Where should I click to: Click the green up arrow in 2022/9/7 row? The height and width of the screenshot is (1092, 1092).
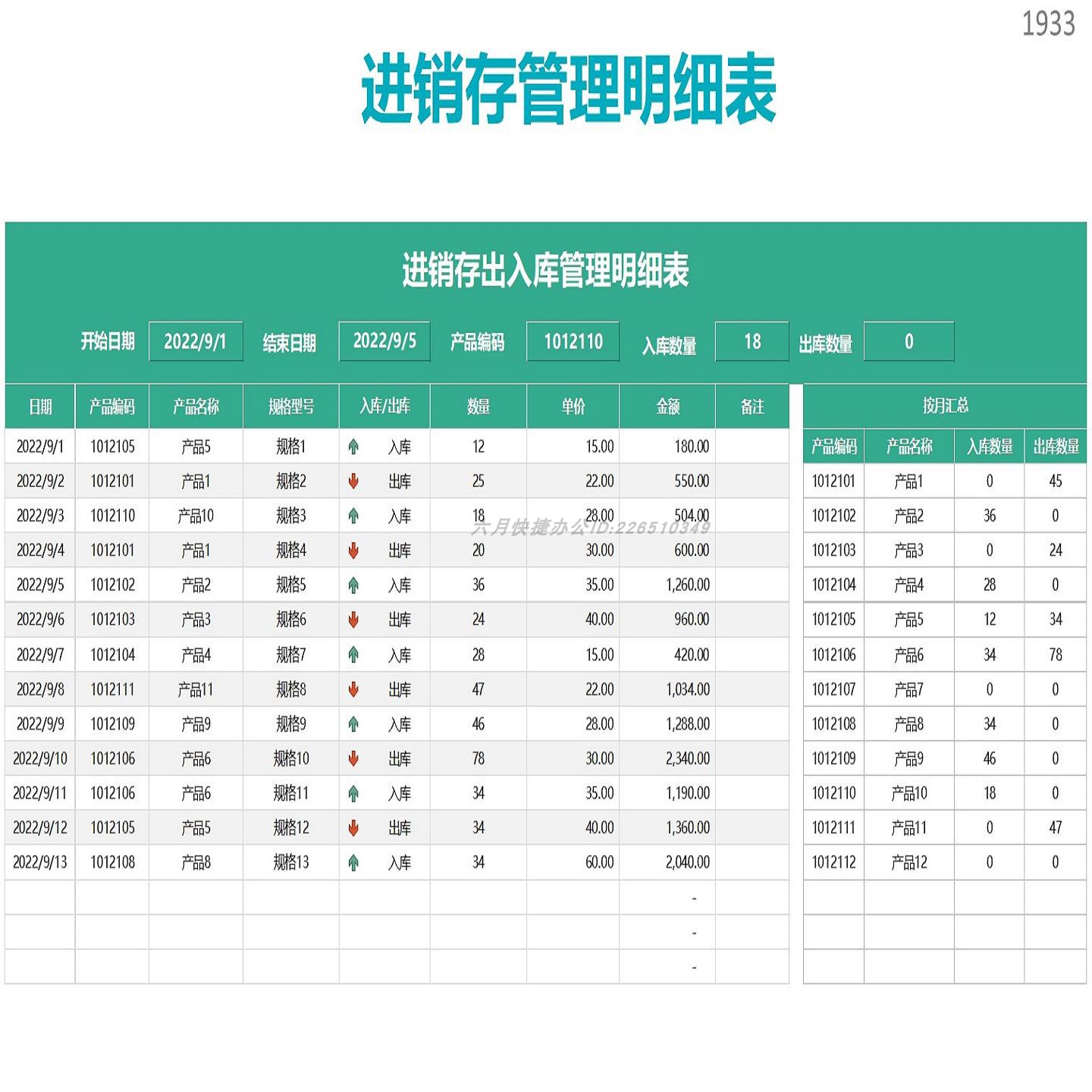point(353,654)
